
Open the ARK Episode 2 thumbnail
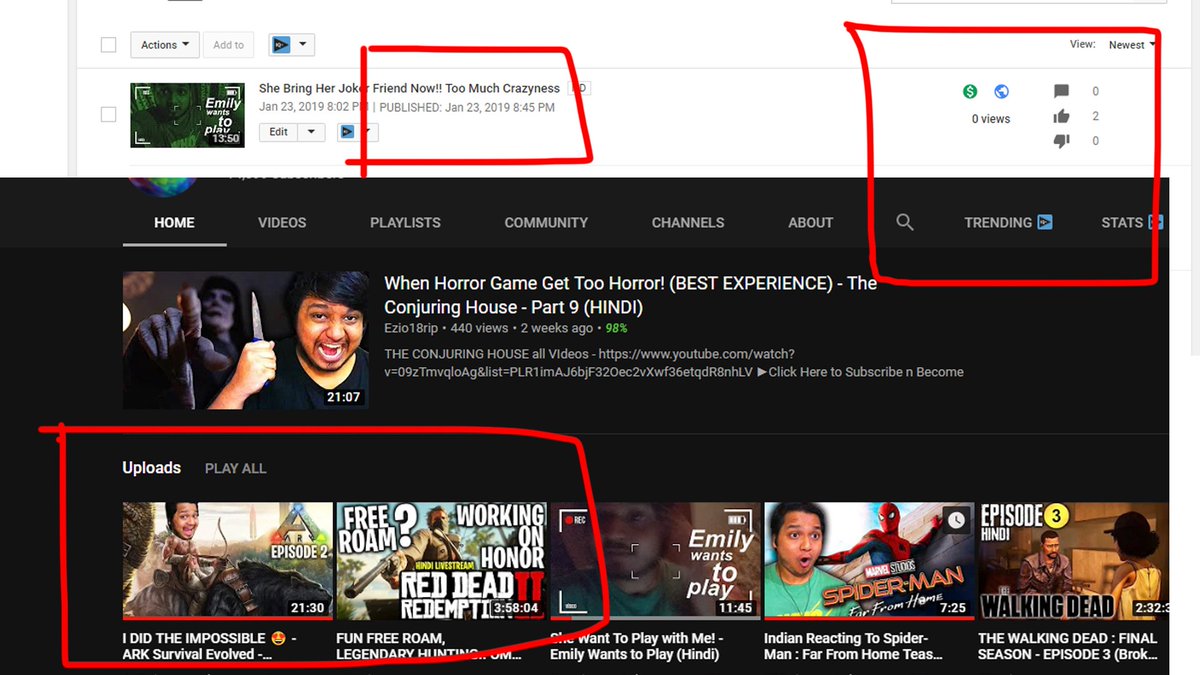coord(227,561)
